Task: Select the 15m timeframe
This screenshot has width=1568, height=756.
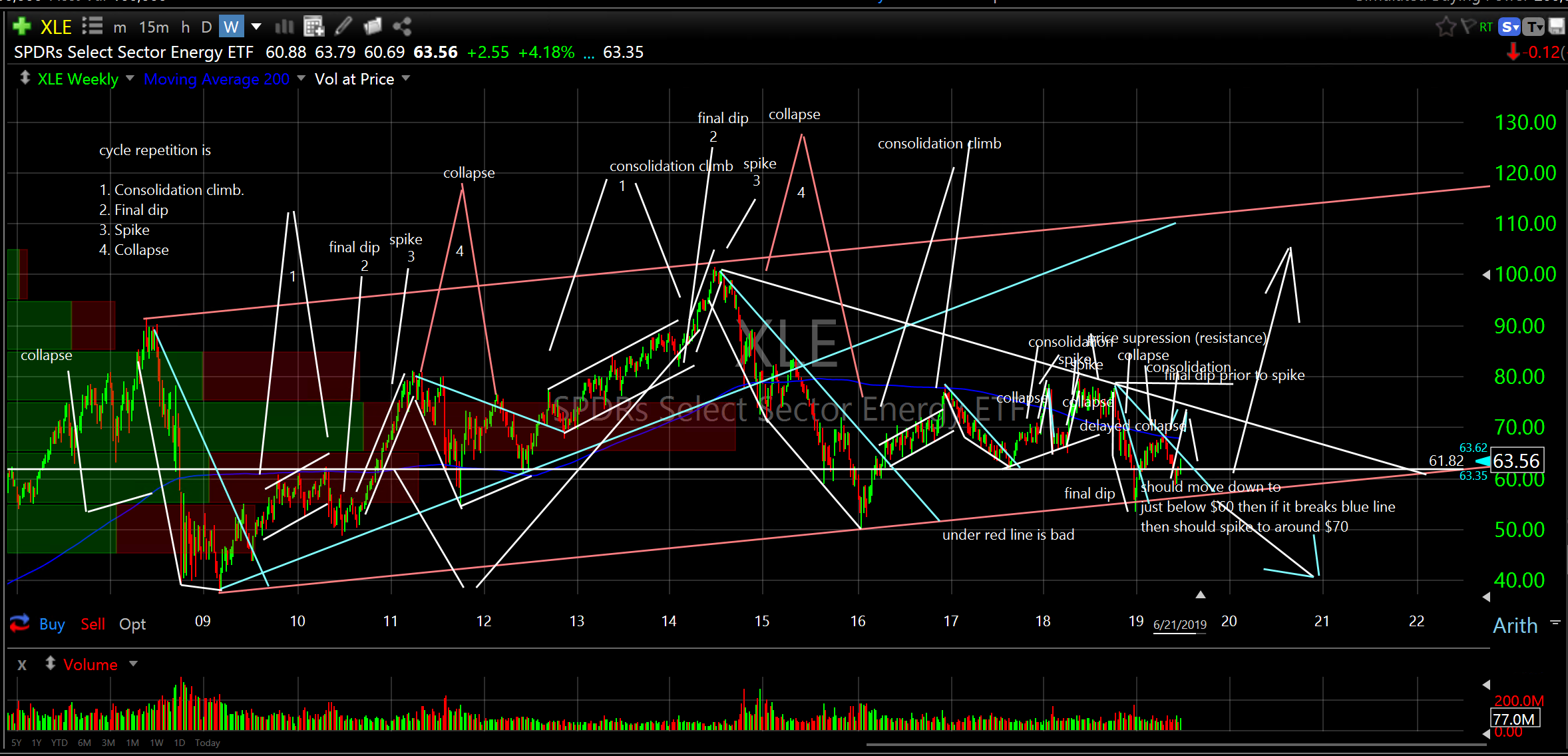Action: tap(154, 27)
